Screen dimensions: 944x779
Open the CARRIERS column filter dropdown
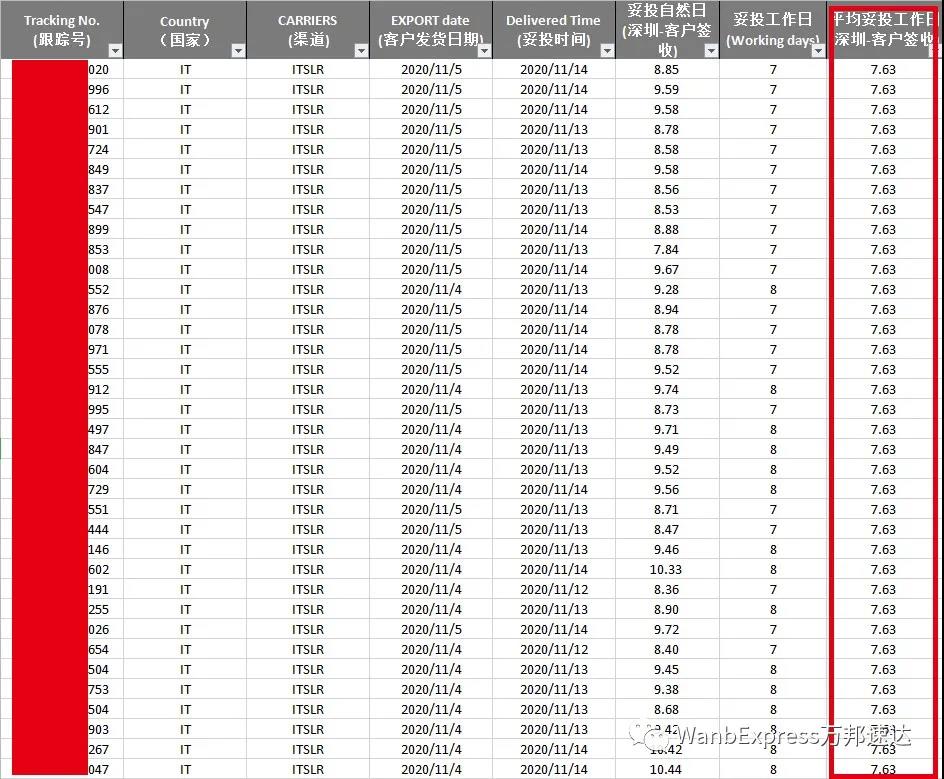361,51
